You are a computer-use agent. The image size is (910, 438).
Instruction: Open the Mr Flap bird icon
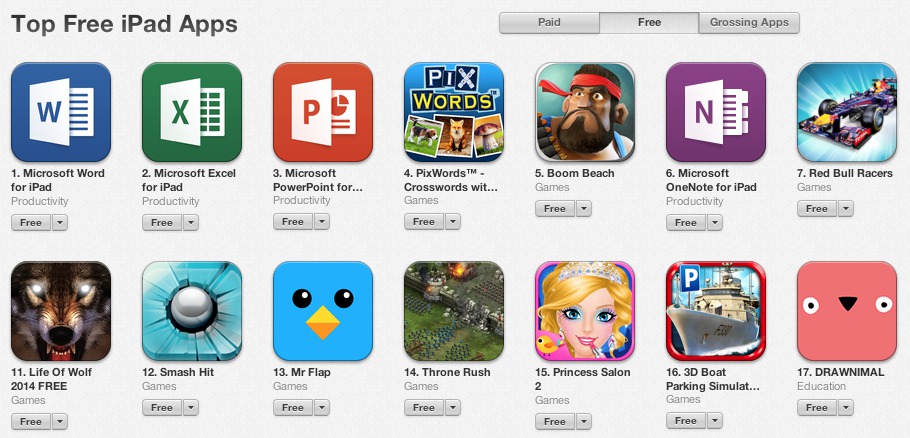(323, 311)
